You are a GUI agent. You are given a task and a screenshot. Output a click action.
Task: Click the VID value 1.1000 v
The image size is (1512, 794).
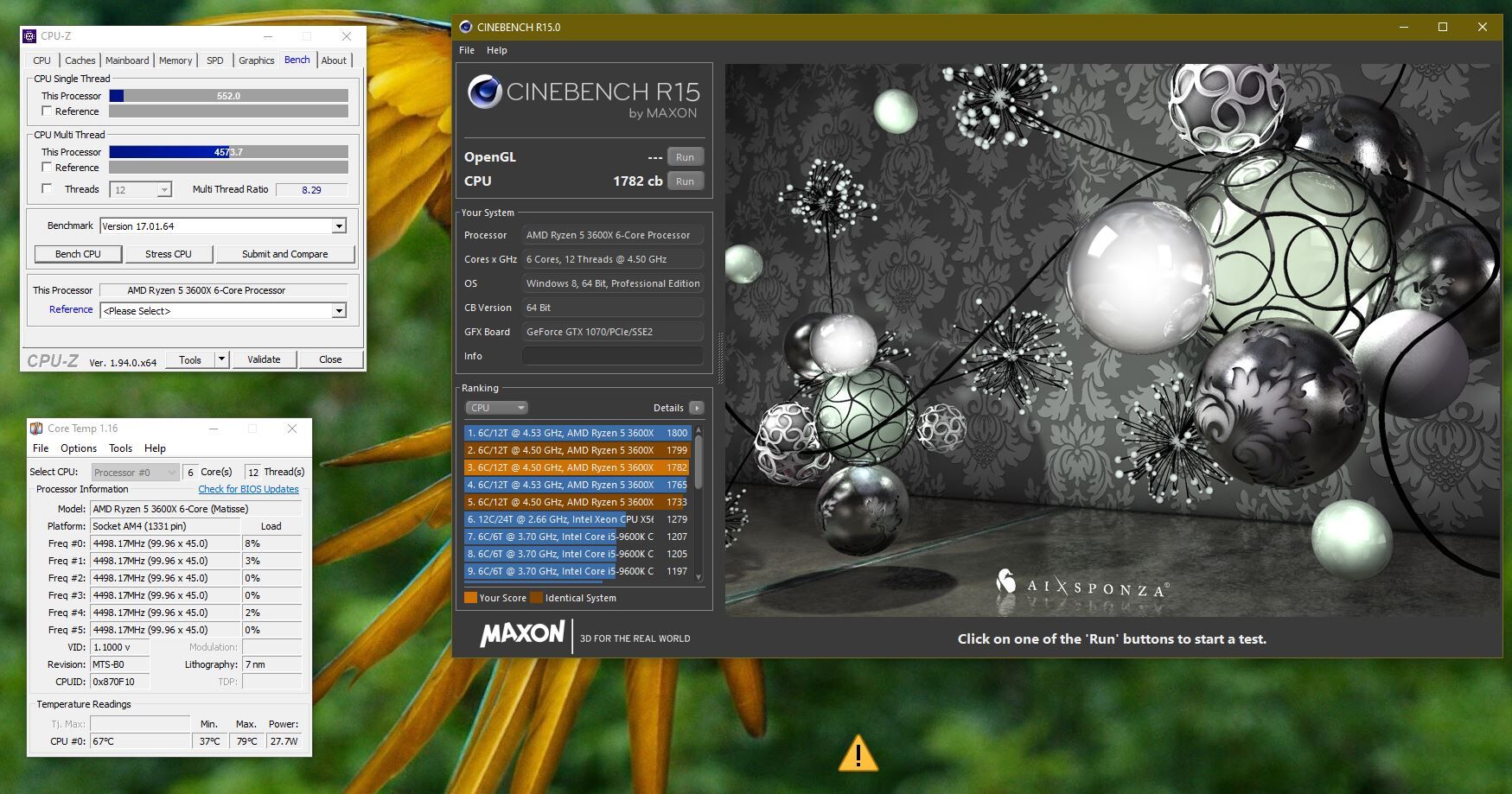(120, 647)
